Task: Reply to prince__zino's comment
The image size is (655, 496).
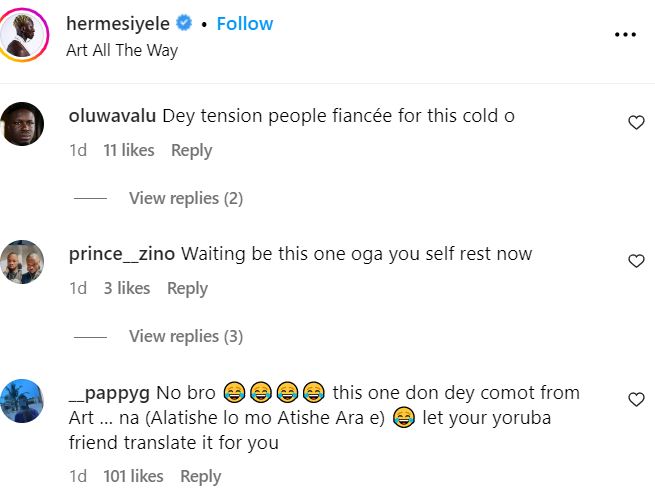Action: pos(187,288)
